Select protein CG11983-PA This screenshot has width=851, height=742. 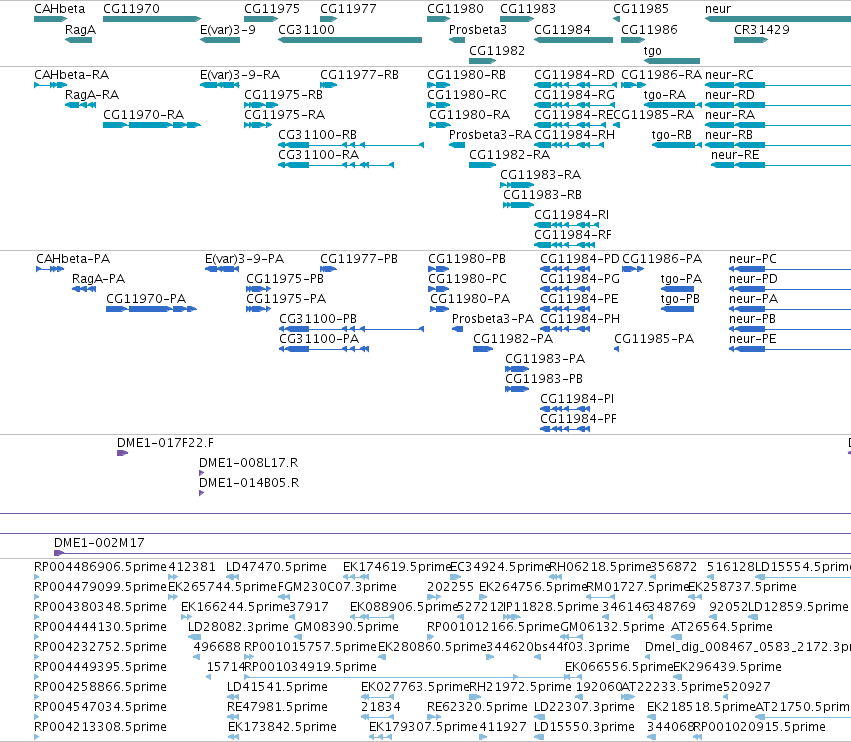(x=545, y=359)
